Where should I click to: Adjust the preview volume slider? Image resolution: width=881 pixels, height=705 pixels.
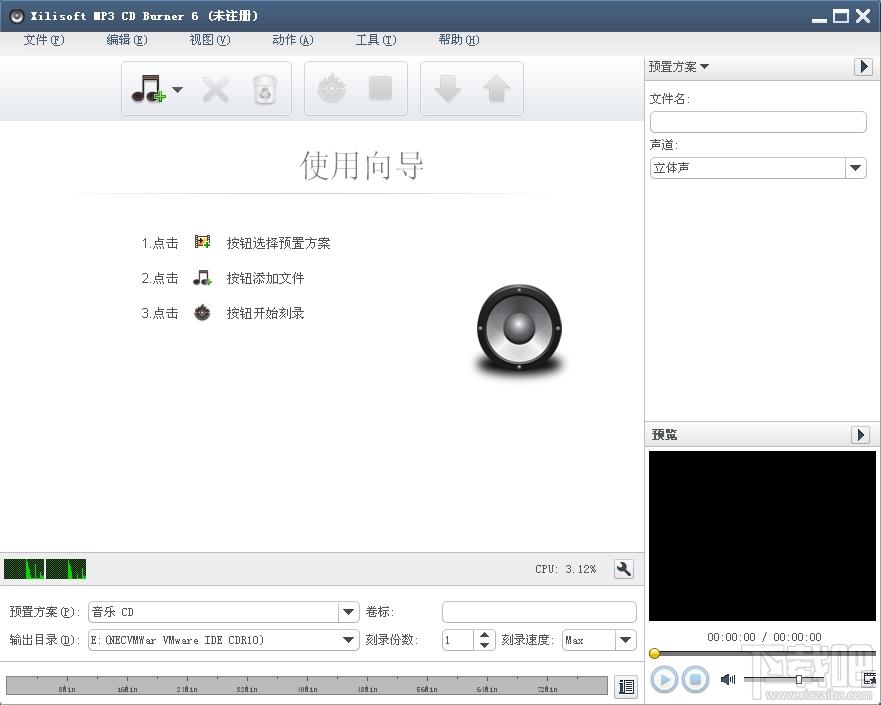[x=783, y=680]
